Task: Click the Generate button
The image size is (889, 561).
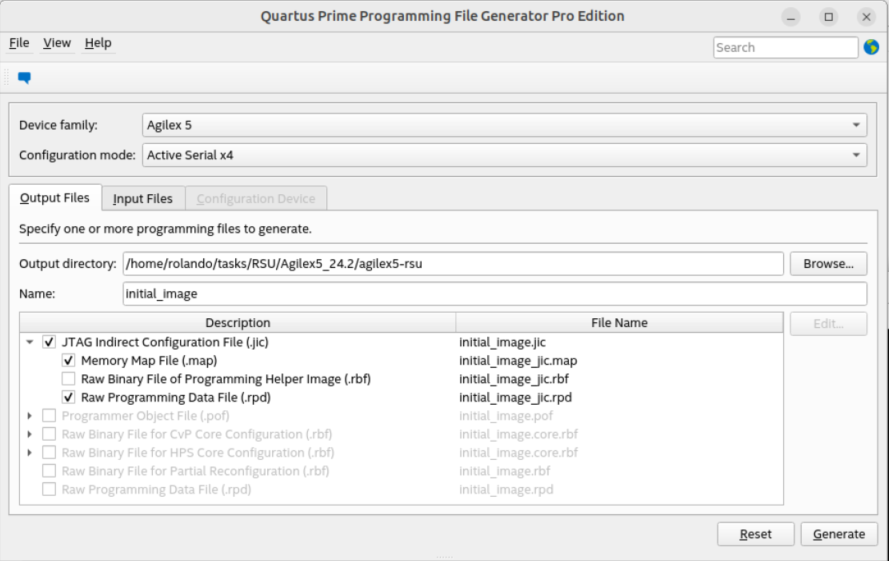Action: (839, 534)
